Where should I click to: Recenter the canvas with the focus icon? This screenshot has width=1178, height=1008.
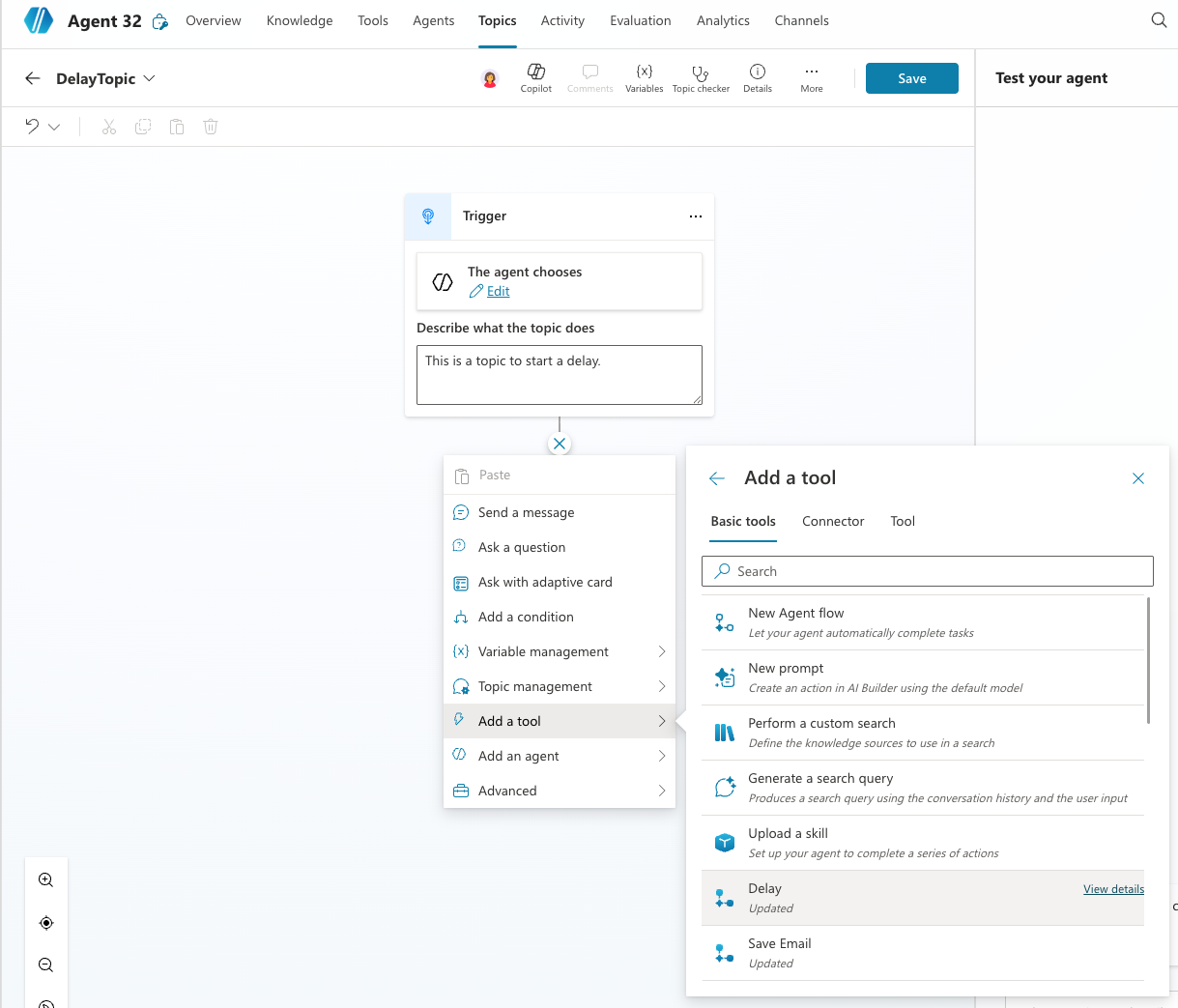point(45,923)
